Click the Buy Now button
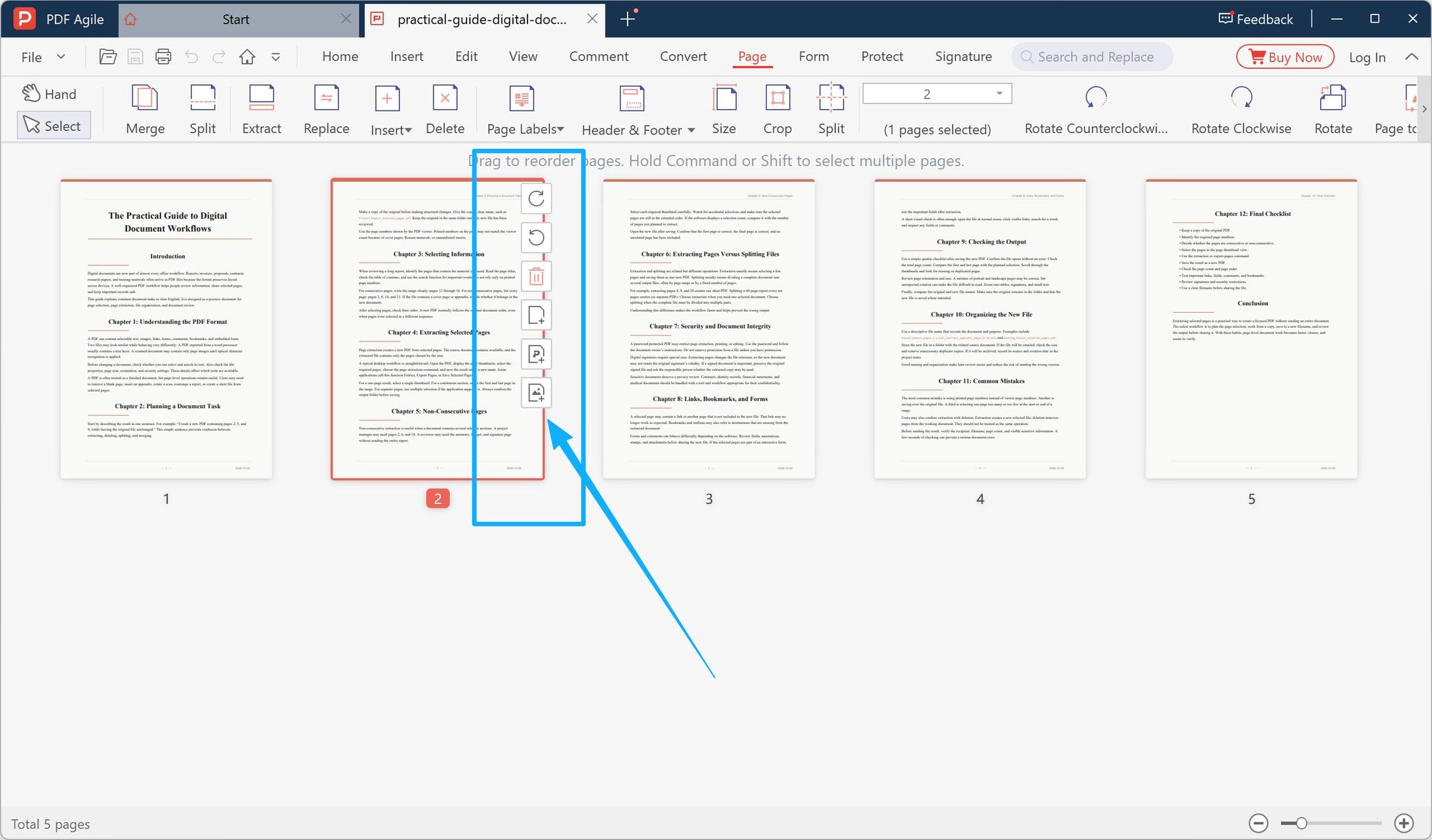The image size is (1432, 840). [x=1285, y=57]
